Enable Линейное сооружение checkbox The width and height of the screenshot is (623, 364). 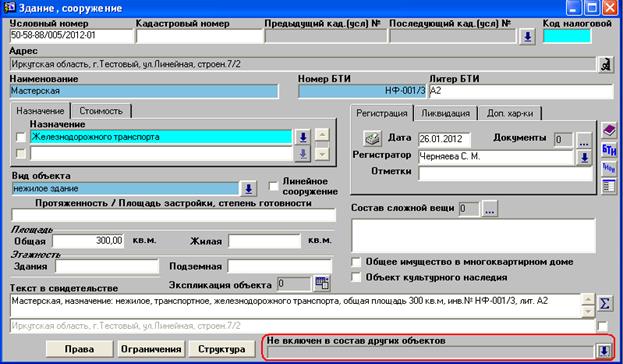273,186
